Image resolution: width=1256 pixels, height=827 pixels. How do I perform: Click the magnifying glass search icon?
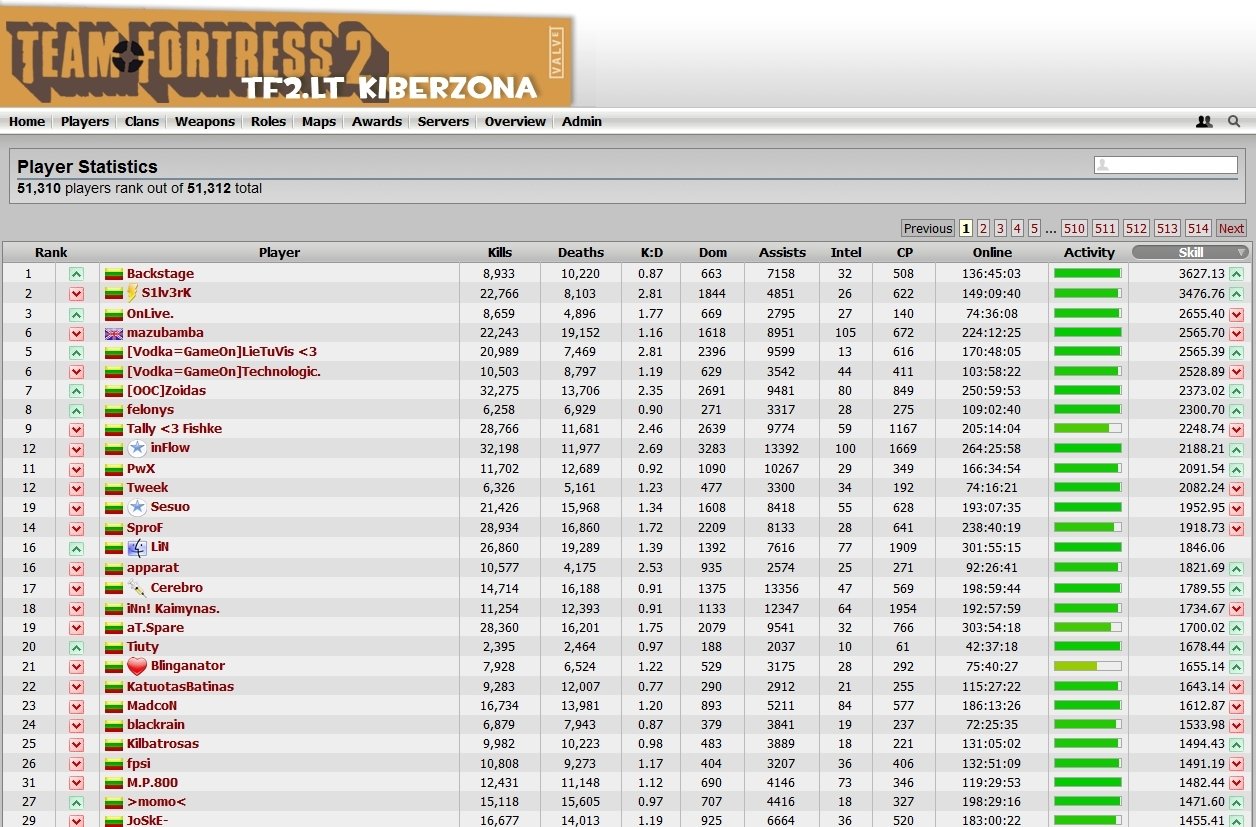click(1234, 122)
